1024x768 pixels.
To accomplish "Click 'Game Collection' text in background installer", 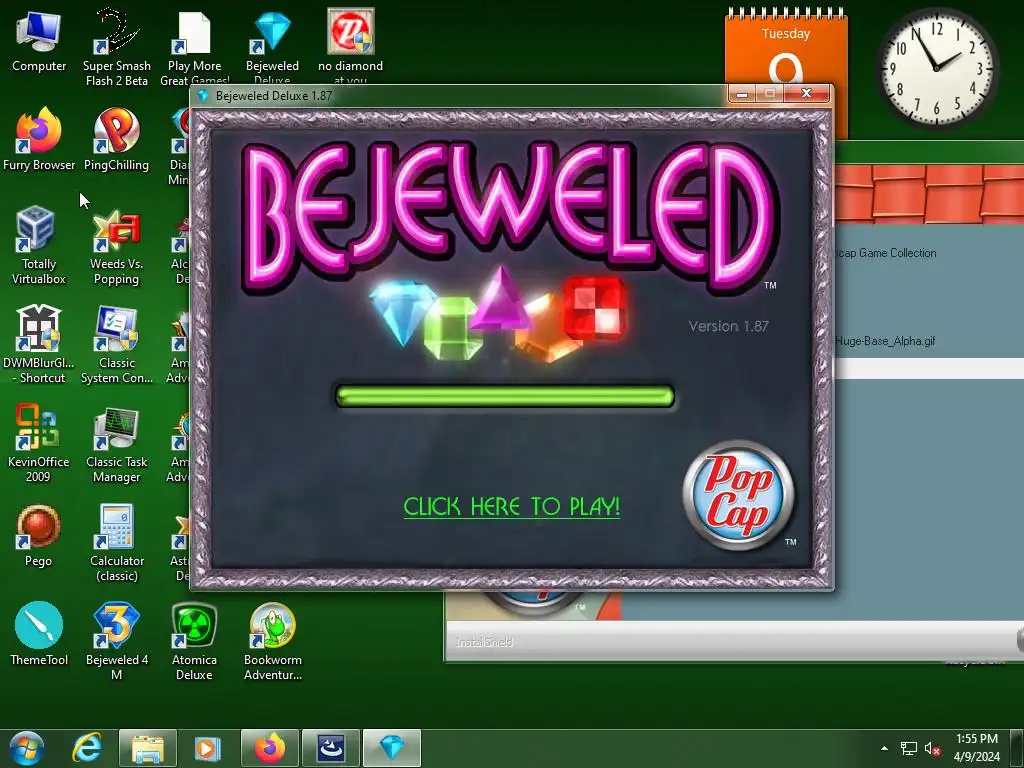I will coord(897,253).
